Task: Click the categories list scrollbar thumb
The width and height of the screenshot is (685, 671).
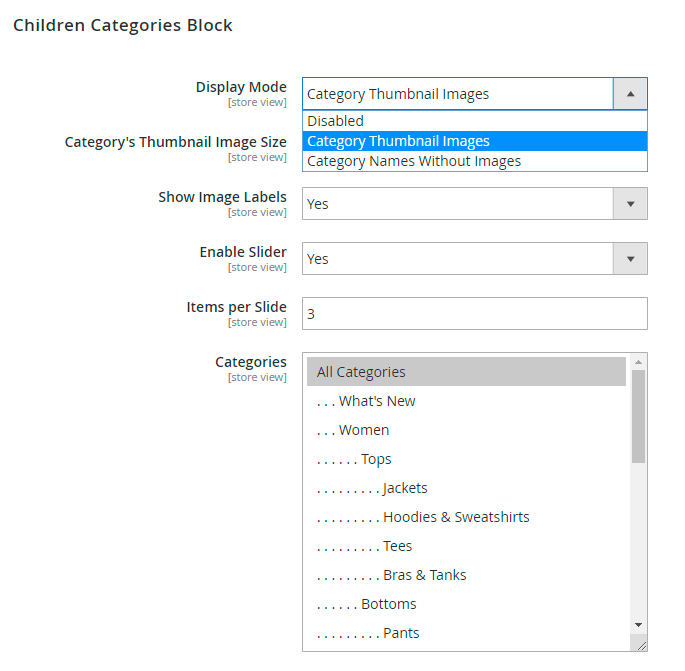Action: pos(639,415)
